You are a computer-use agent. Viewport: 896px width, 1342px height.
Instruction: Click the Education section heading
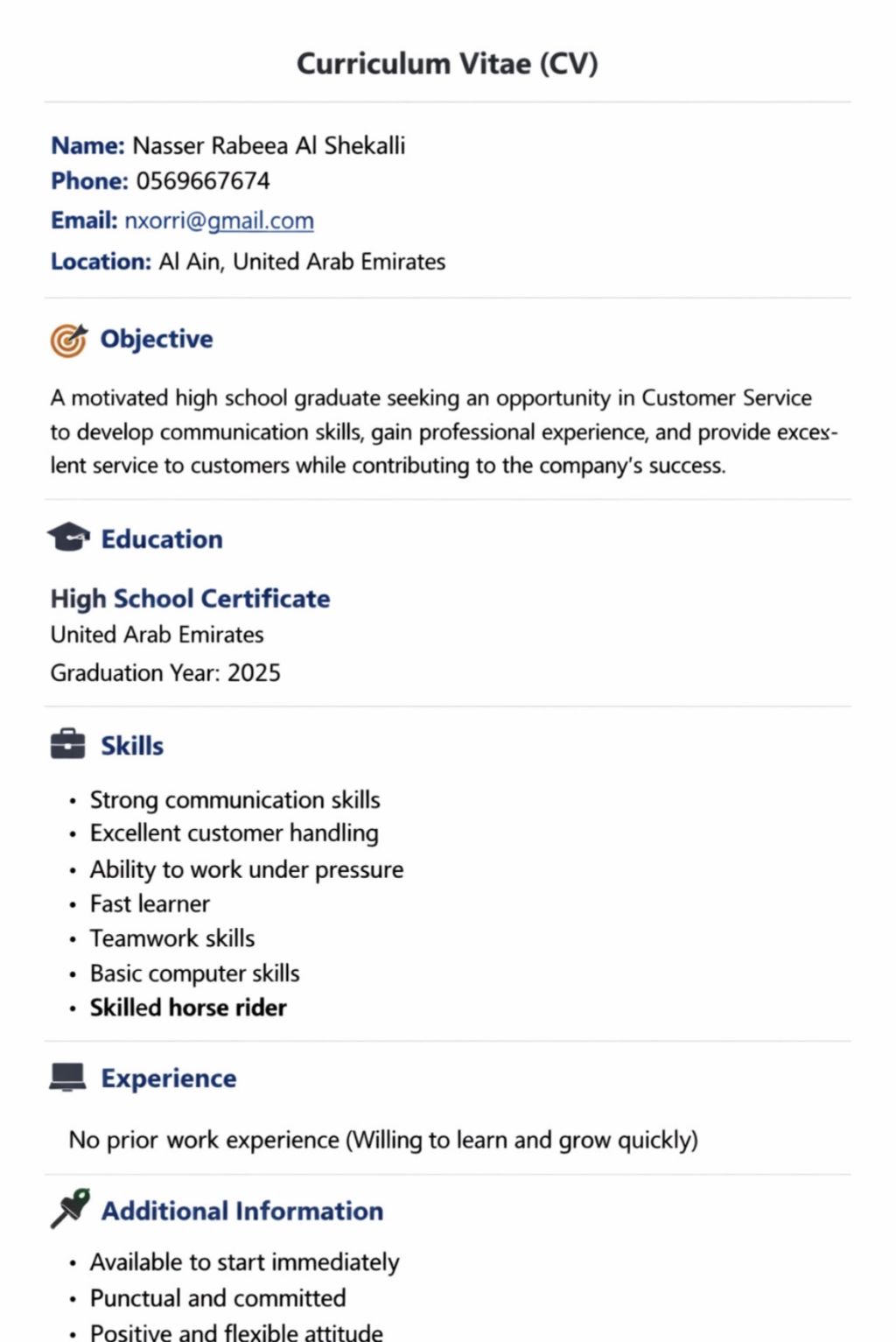[x=162, y=539]
